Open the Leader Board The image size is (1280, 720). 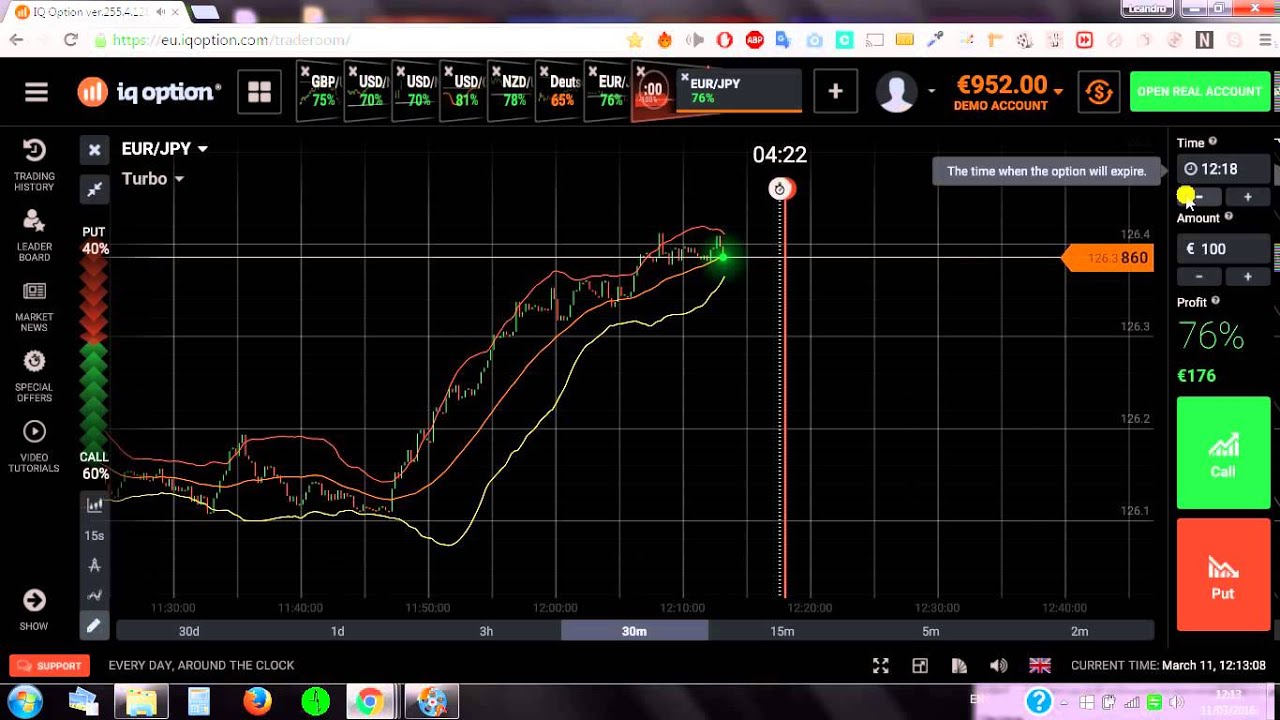click(34, 236)
